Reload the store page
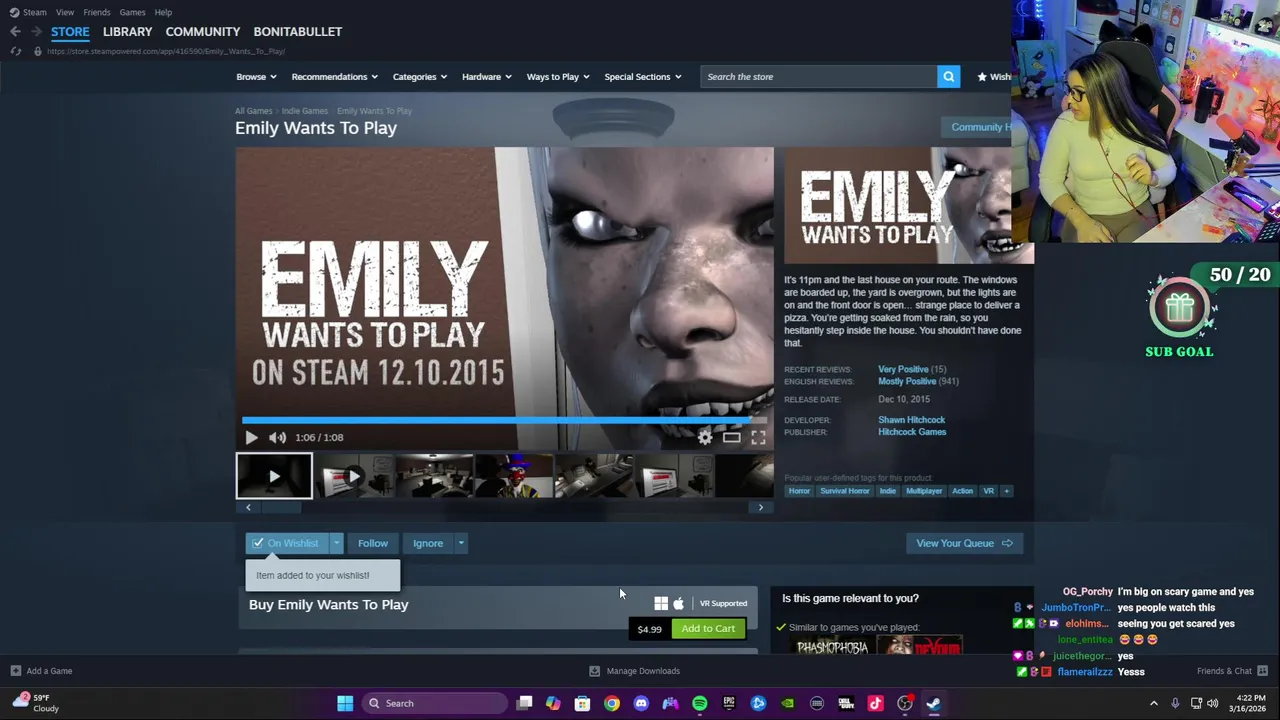1280x720 pixels. click(15, 51)
